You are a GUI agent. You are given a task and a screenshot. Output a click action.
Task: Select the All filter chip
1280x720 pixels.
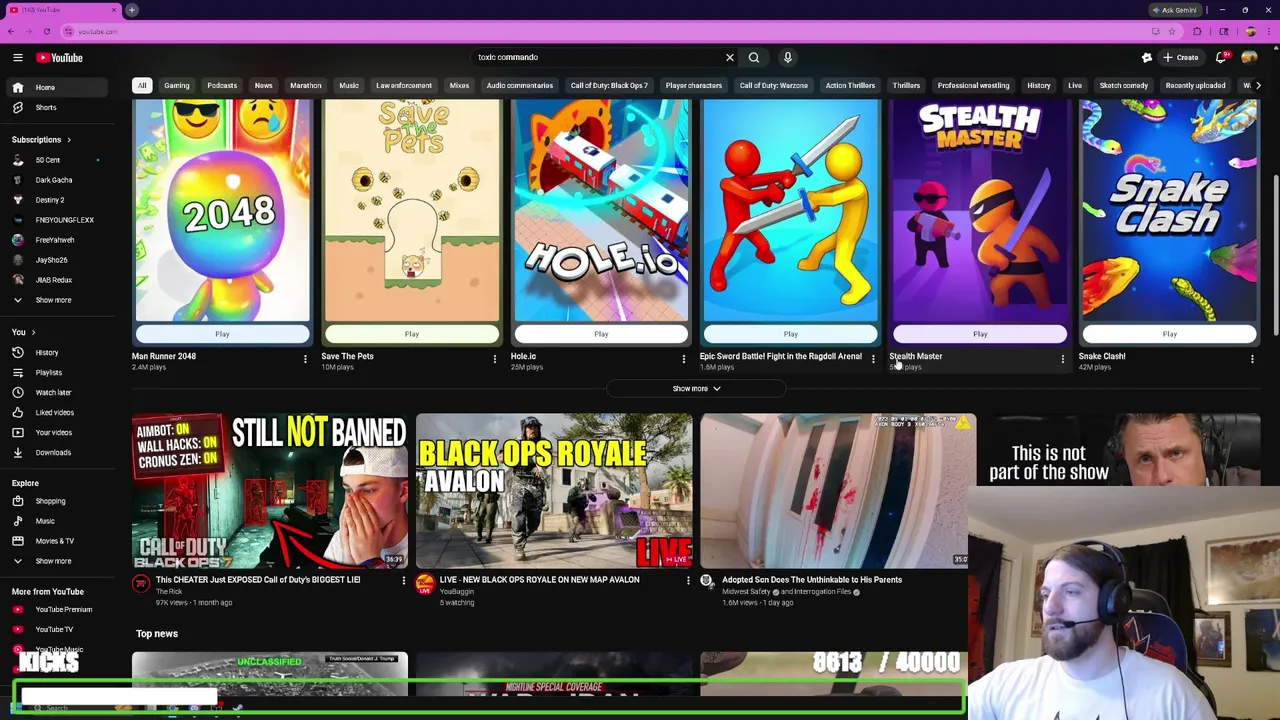142,85
